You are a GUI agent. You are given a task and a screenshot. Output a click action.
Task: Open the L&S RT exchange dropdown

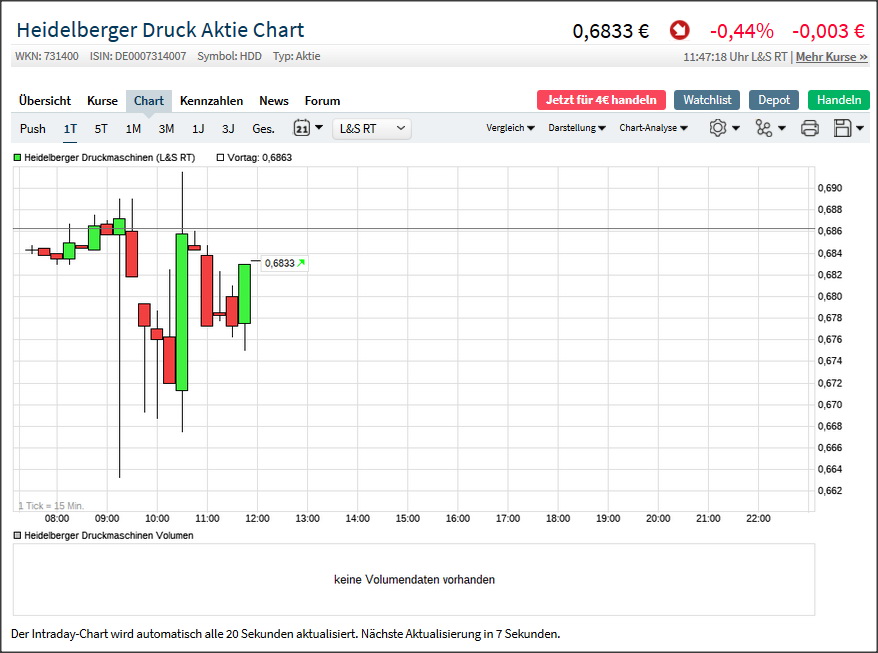373,128
